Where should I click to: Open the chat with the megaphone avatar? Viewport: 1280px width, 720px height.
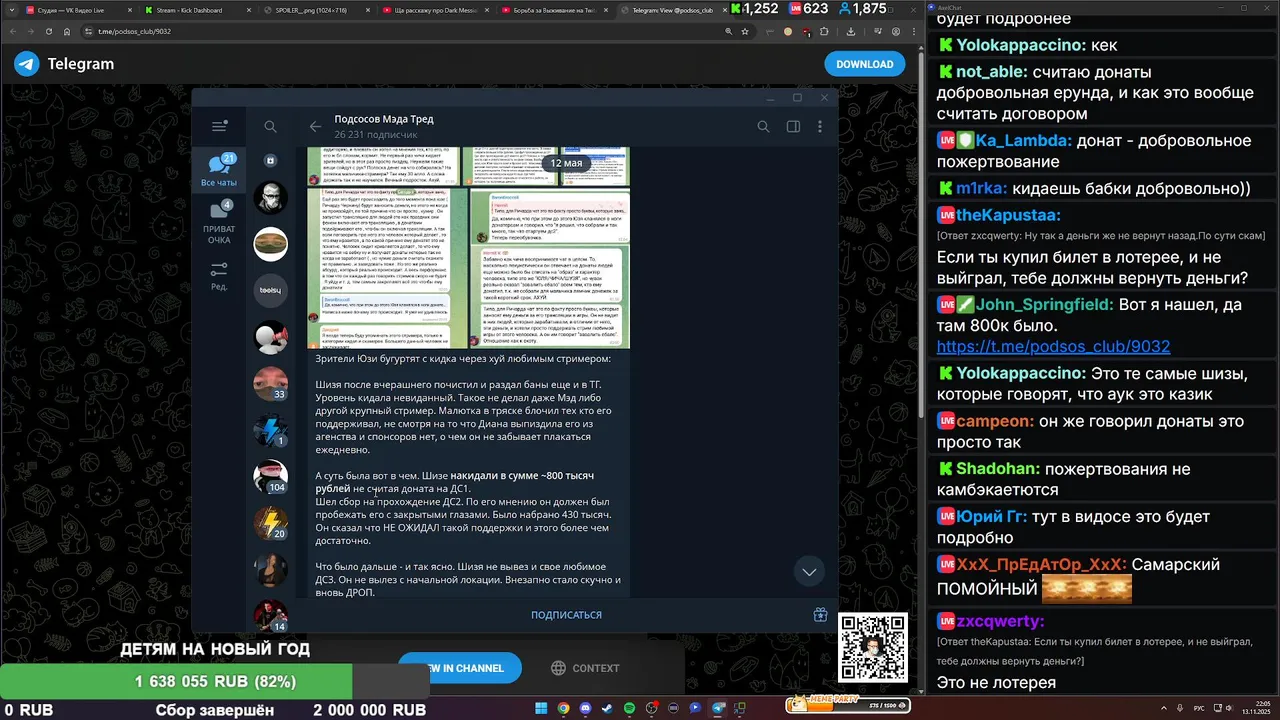coord(270,337)
